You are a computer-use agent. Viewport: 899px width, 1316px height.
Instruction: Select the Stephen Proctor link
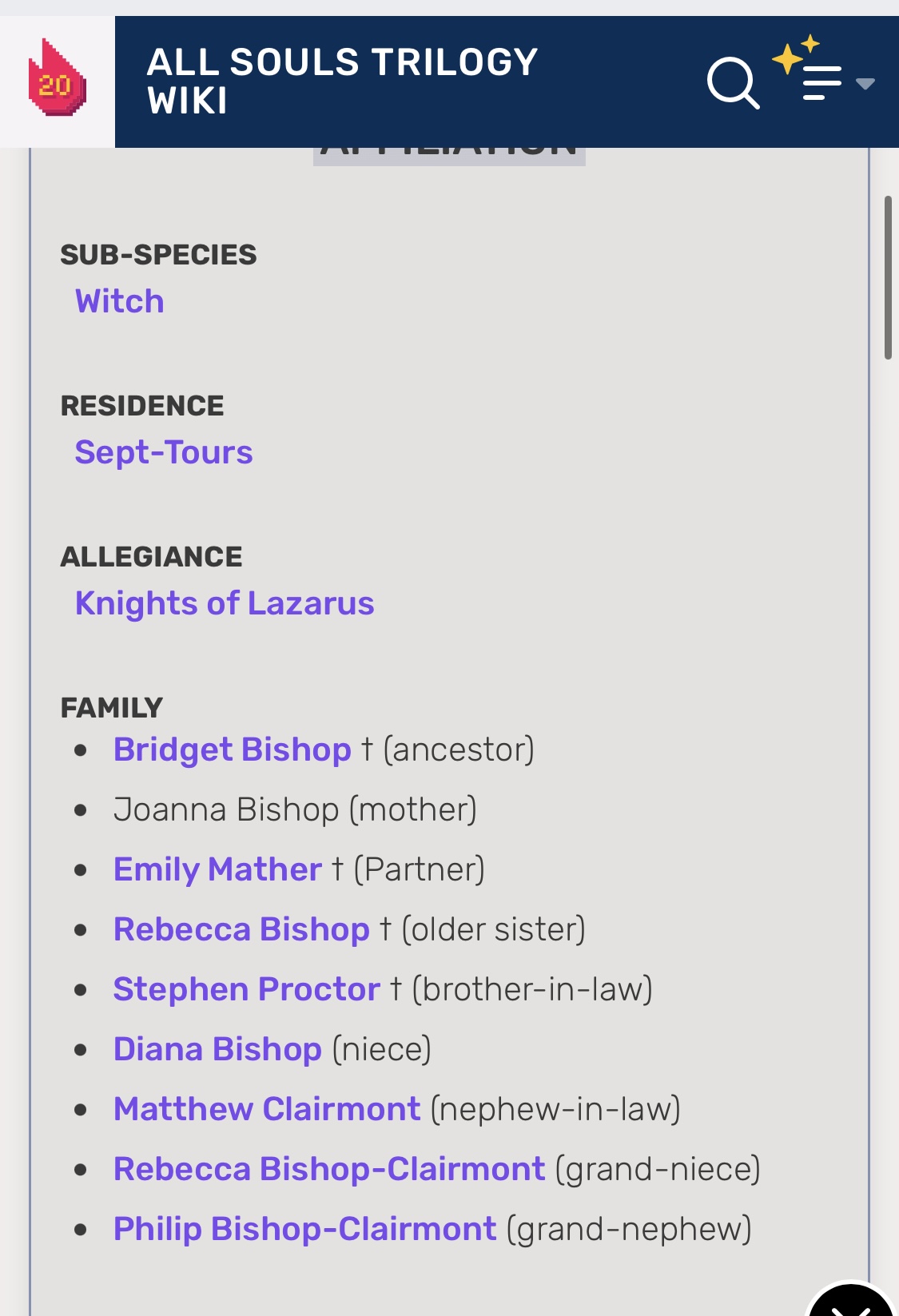tap(246, 989)
